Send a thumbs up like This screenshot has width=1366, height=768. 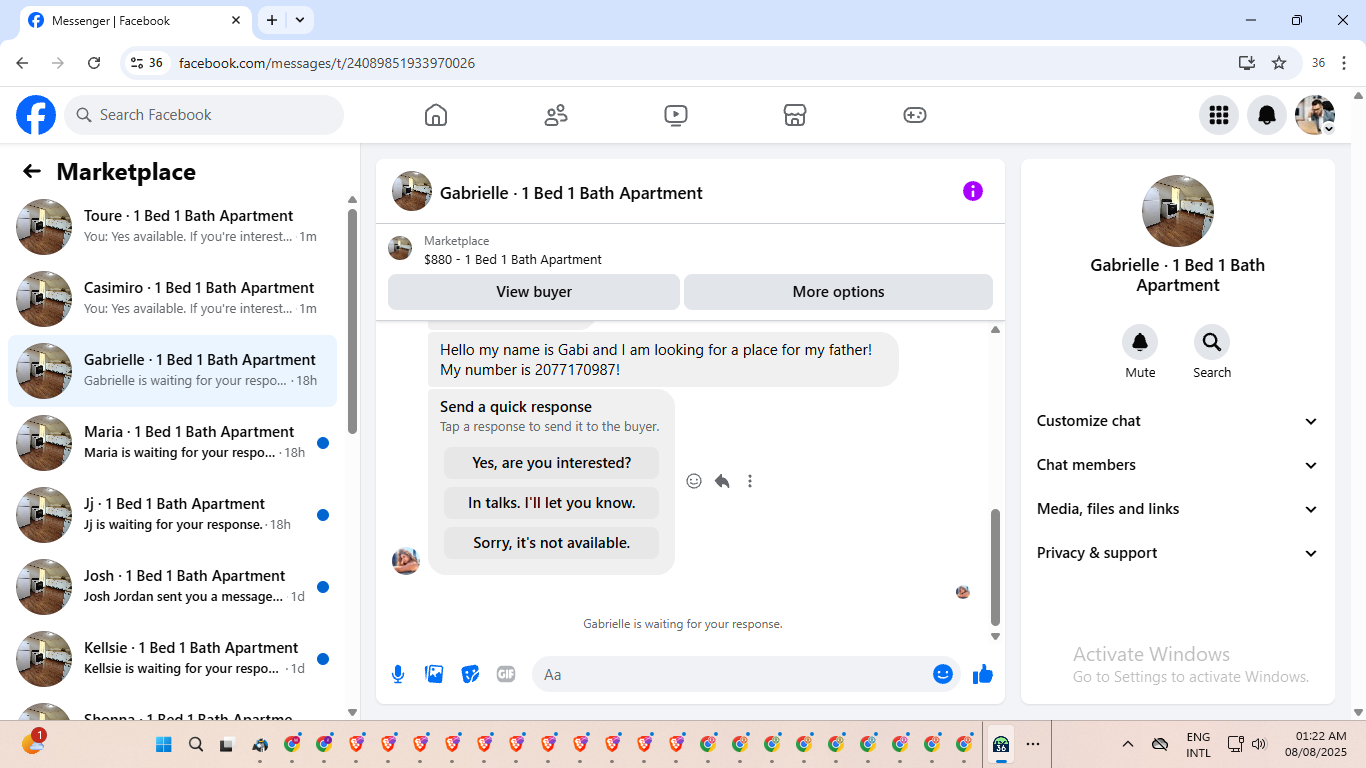click(x=983, y=674)
